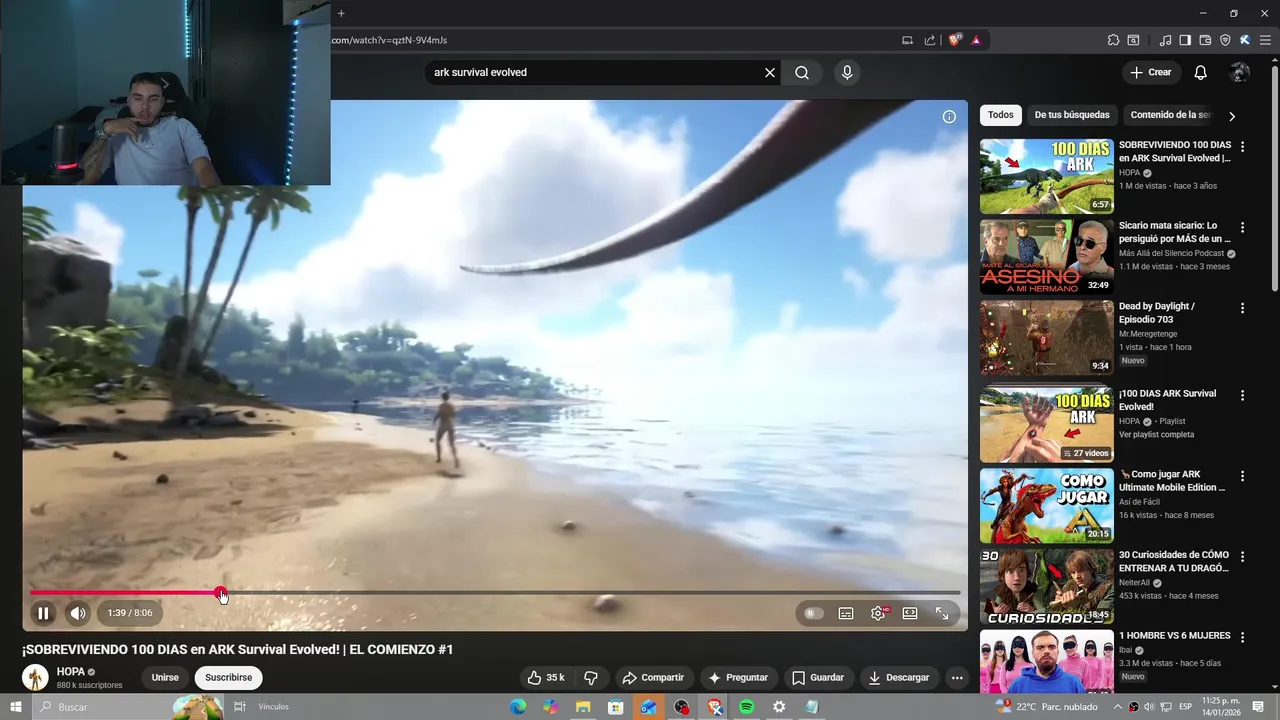Open Windows Start menu

pos(16,707)
